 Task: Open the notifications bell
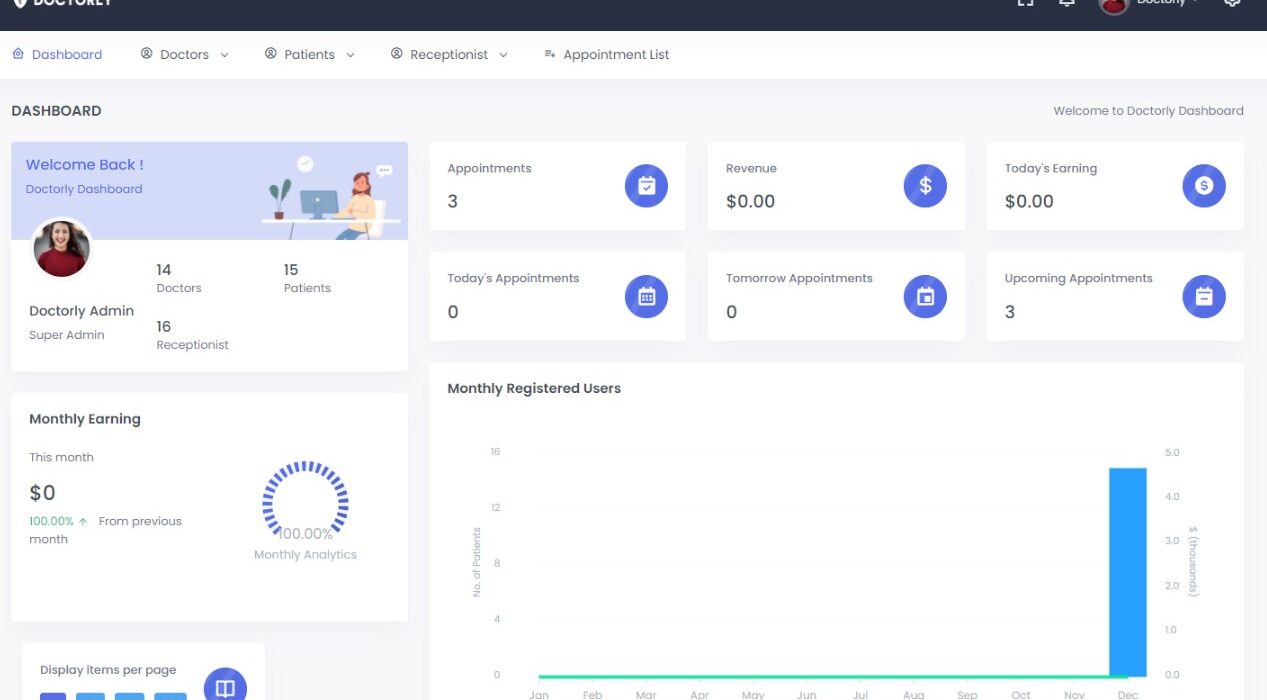click(x=1067, y=3)
